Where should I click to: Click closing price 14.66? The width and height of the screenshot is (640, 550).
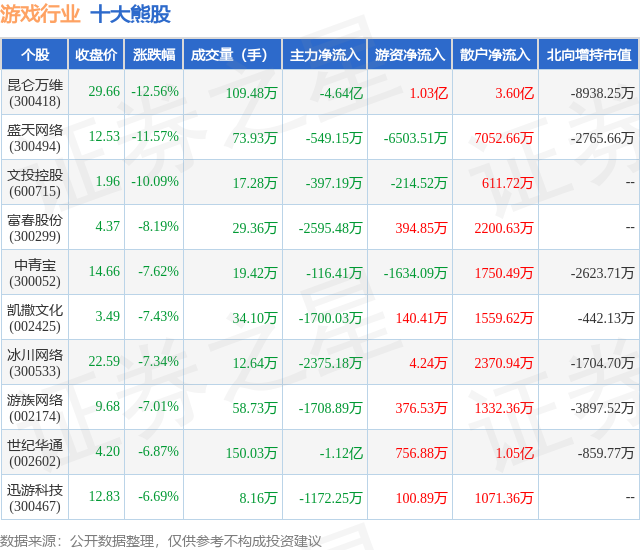coord(104,271)
